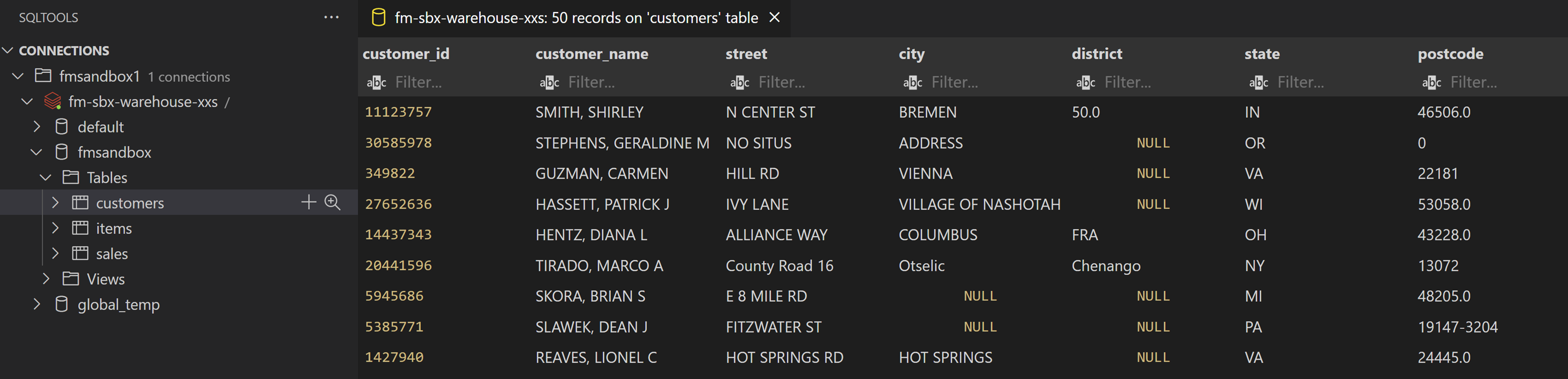The height and width of the screenshot is (379, 1568).
Task: Collapse the CONNECTIONS section
Action: coord(9,51)
